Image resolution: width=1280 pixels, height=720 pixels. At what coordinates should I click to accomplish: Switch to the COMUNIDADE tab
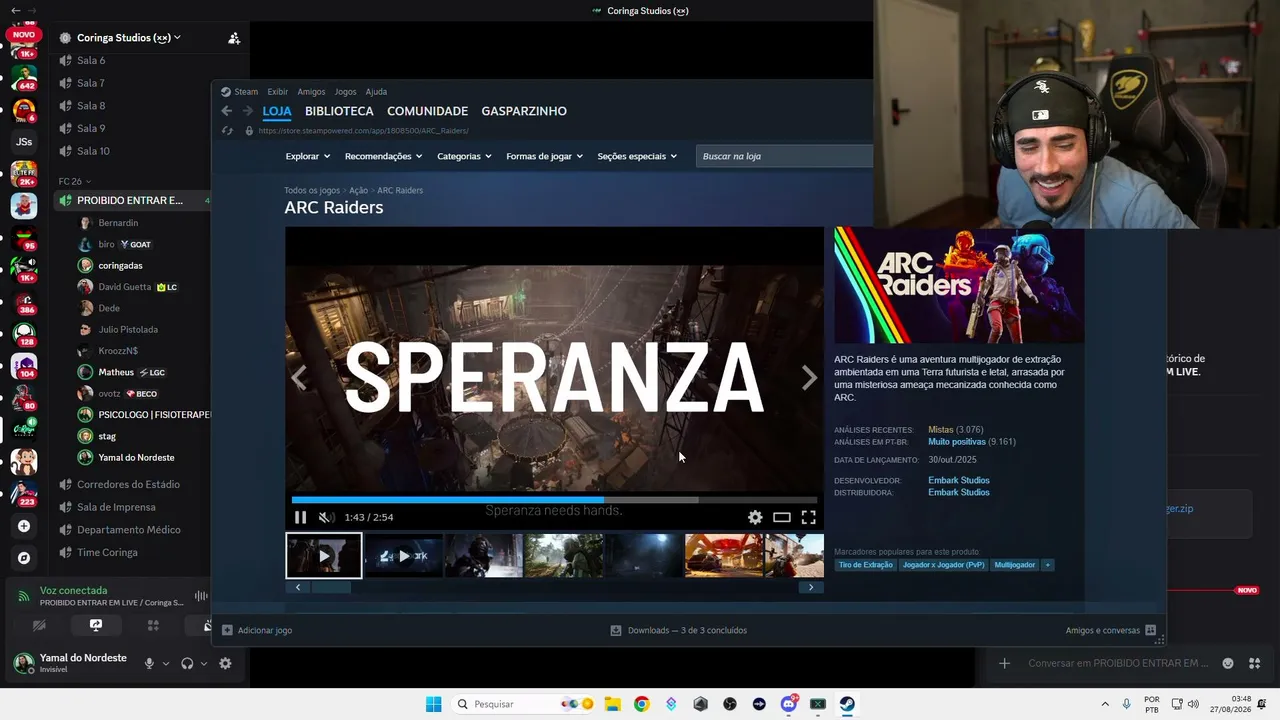(427, 111)
